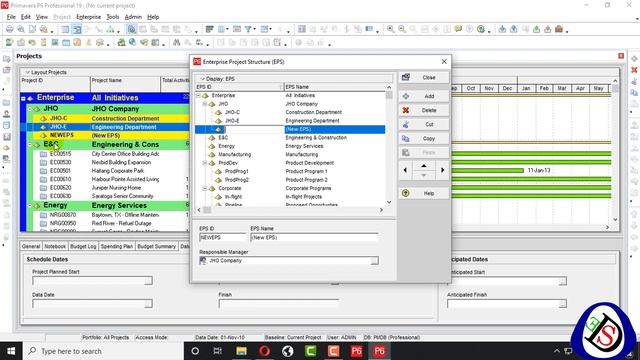Switch to the Spending Plan tab
Image resolution: width=640 pixels, height=360 pixels.
pos(117,246)
